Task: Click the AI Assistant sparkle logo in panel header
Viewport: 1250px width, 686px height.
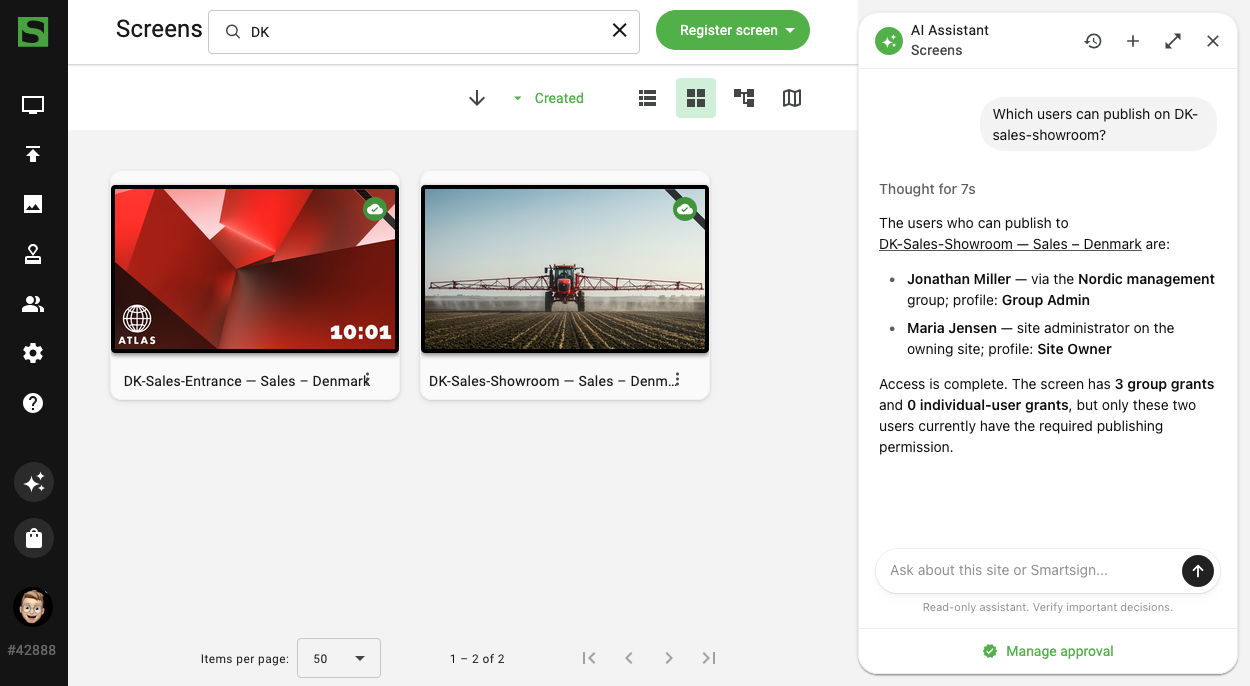Action: click(889, 41)
